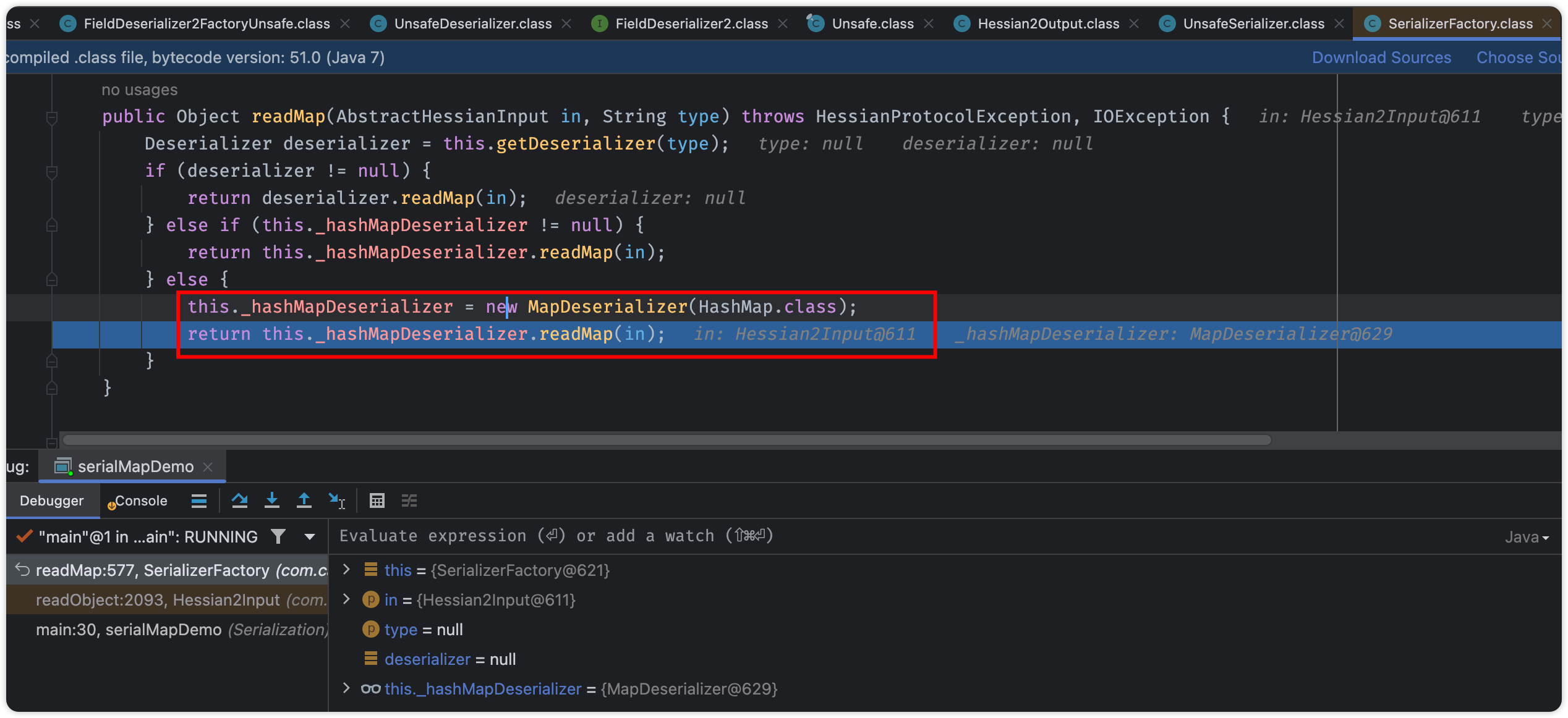Switch to FieldDeserializer2FactoryUnsafe.class tab
The image size is (1568, 718).
click(207, 23)
